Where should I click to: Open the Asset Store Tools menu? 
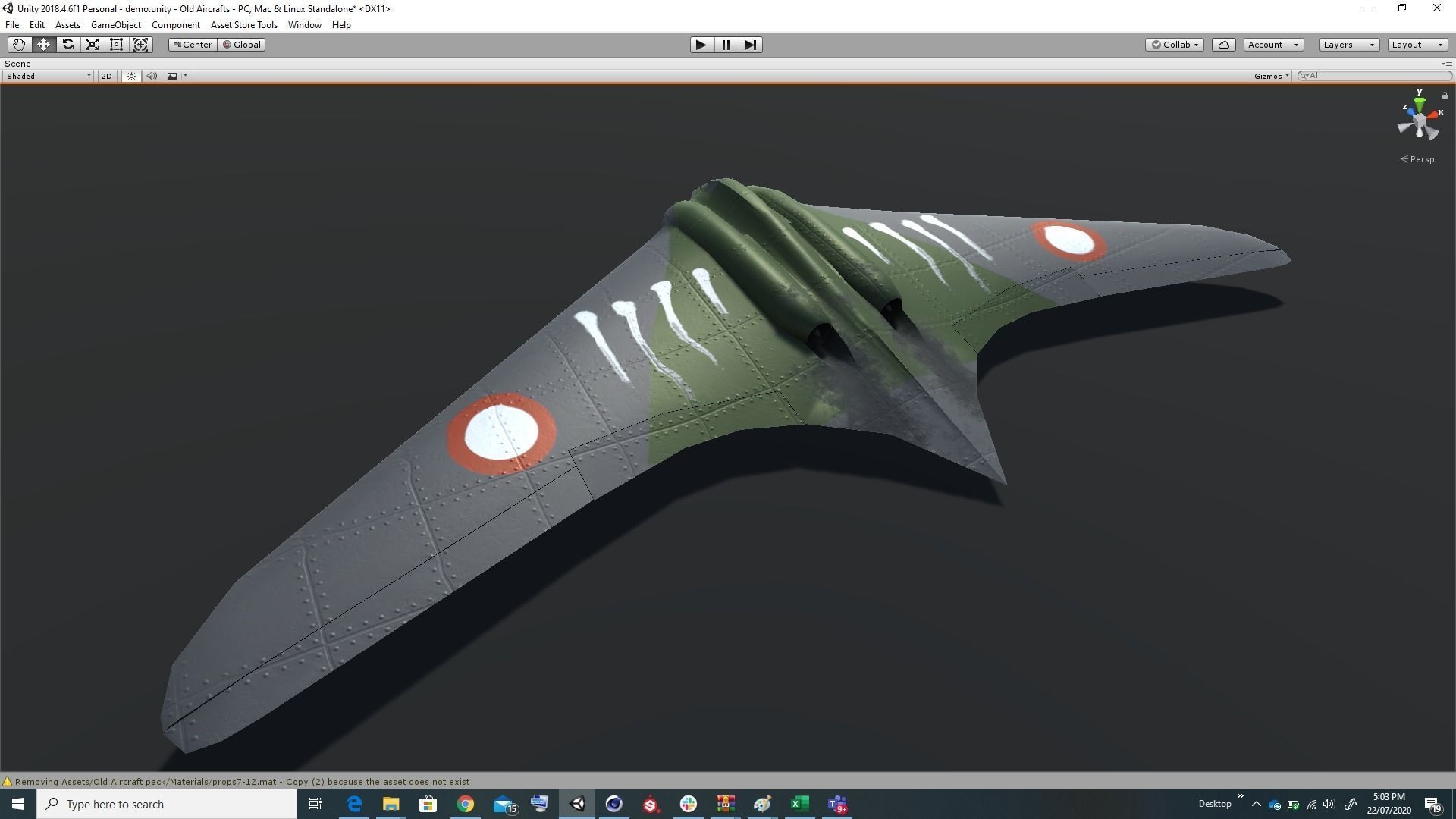pos(243,25)
